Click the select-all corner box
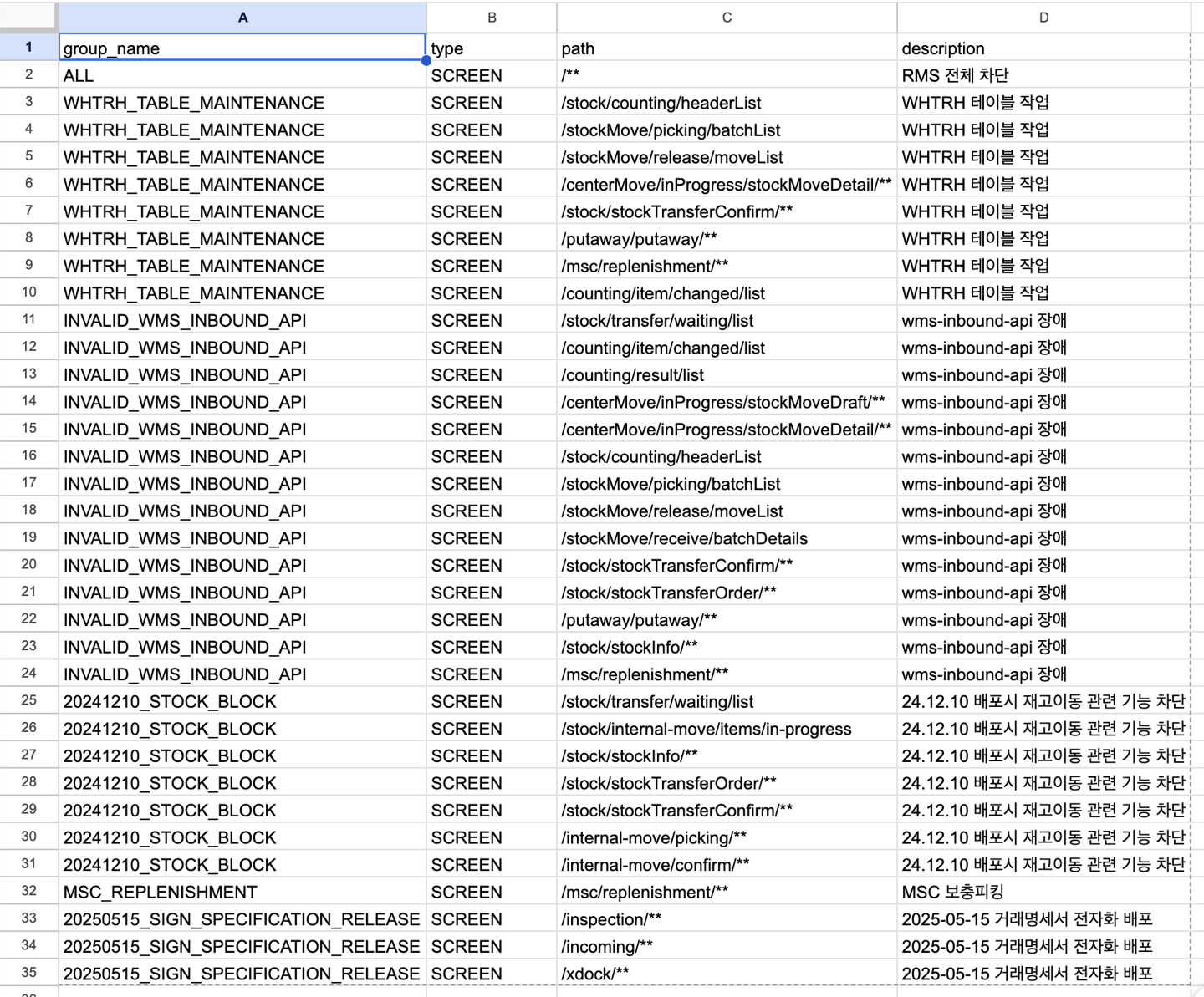Screen dimensions: 1204x997 click(x=28, y=18)
